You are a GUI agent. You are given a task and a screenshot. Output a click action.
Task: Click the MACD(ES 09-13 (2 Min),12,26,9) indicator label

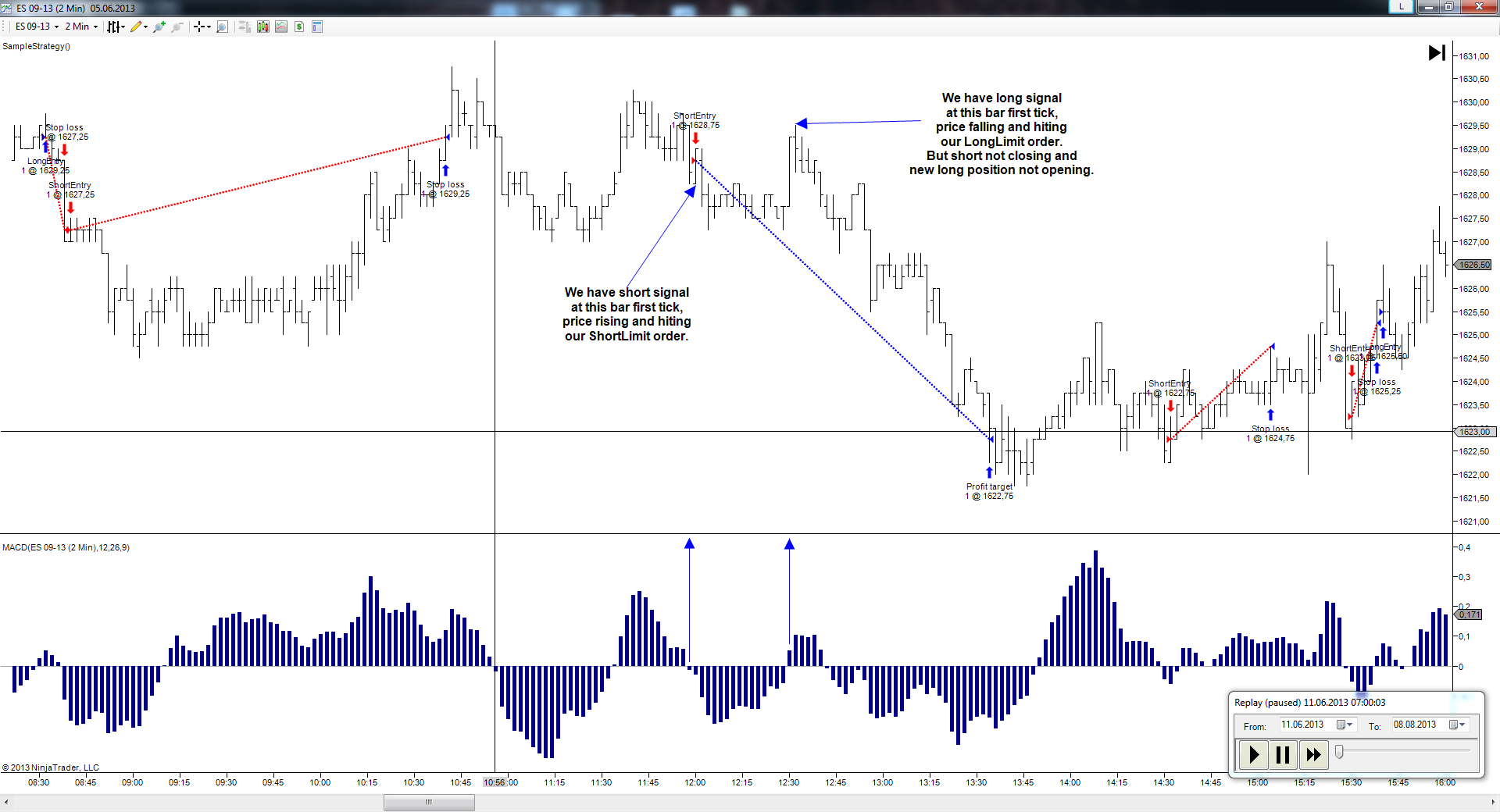(x=66, y=547)
